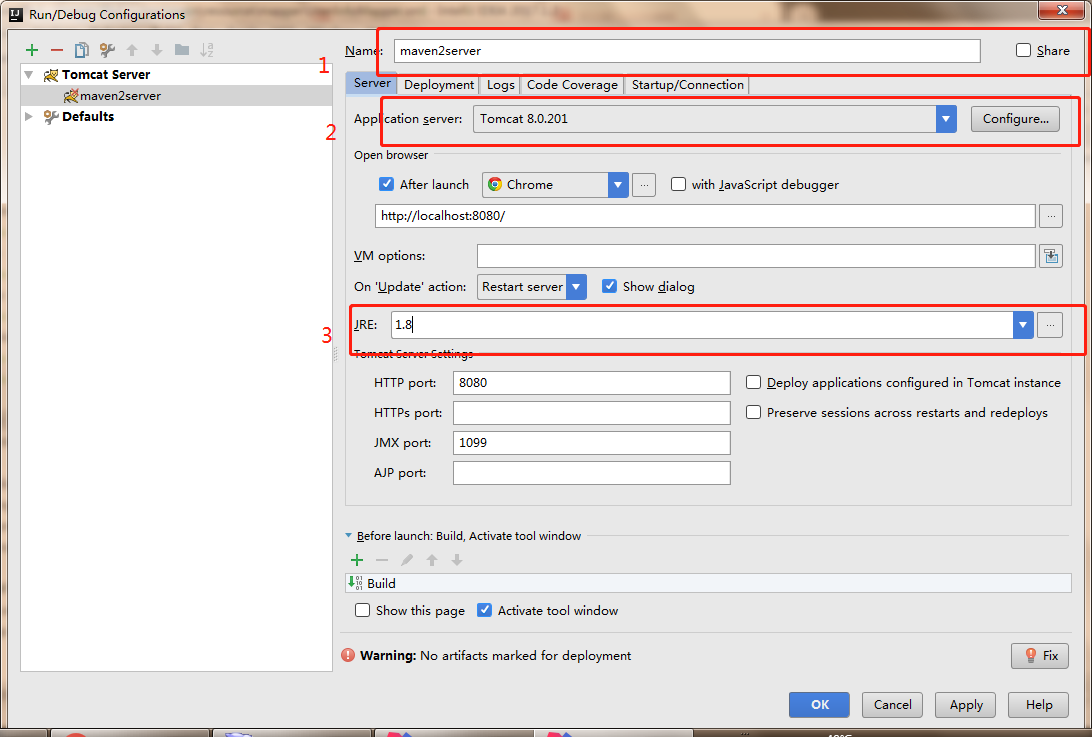Click the Configure... button
This screenshot has height=737, width=1092.
[x=1015, y=119]
